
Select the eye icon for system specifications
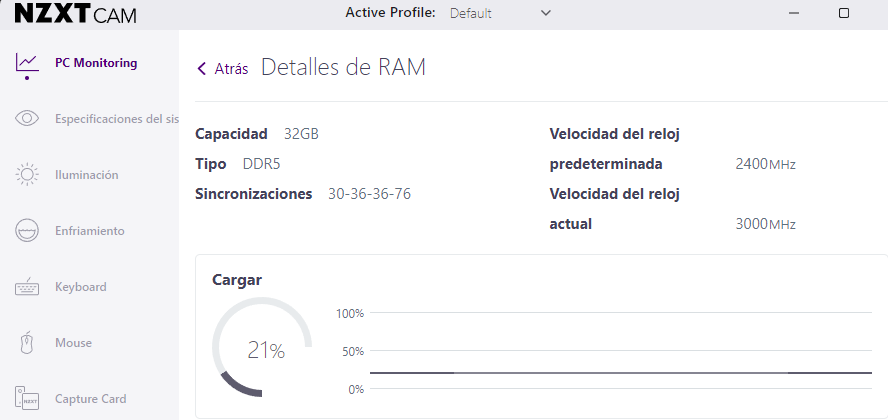coord(27,118)
